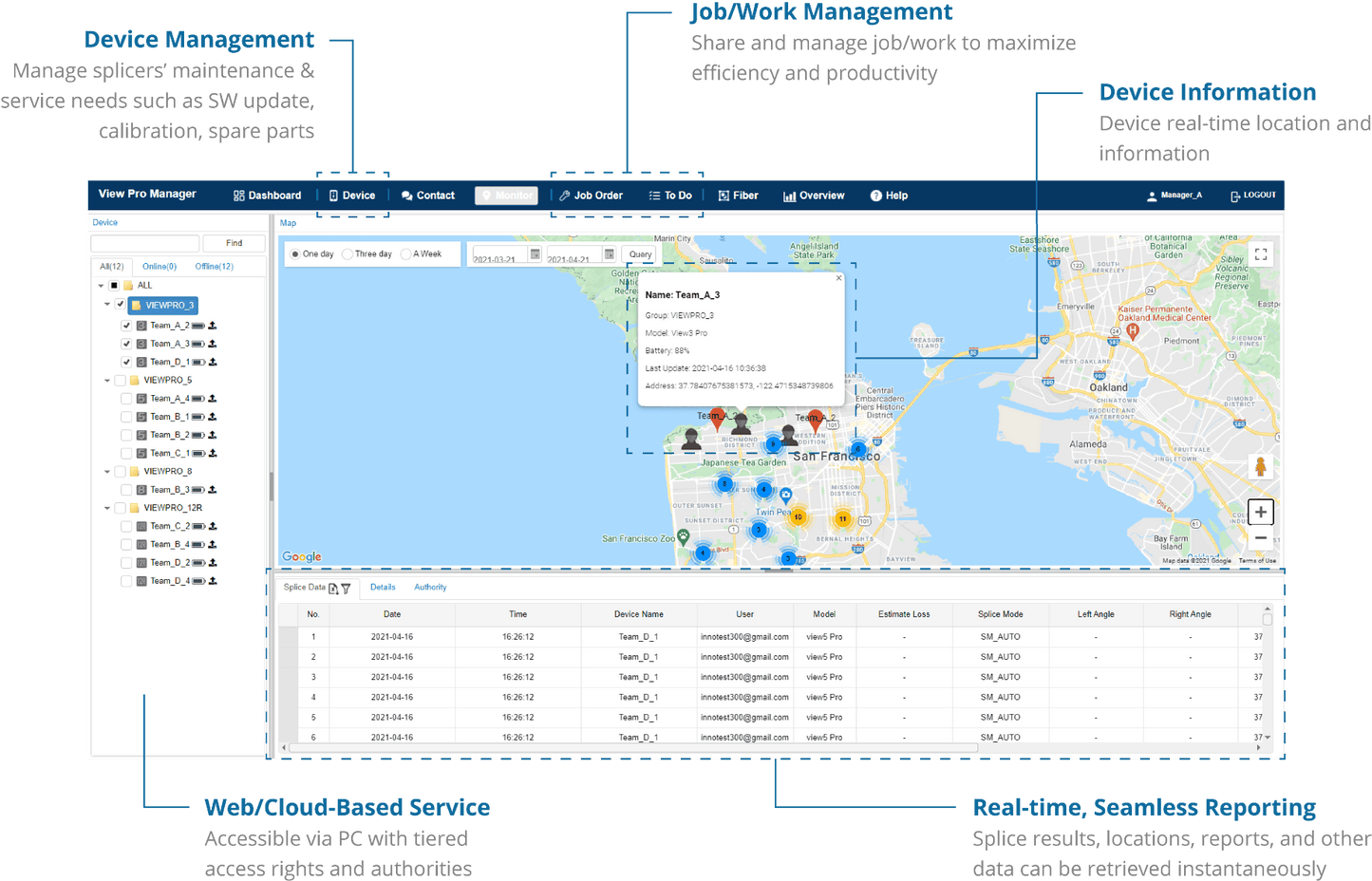
Task: Click the Splice Data filter funnel icon
Action: tap(347, 589)
